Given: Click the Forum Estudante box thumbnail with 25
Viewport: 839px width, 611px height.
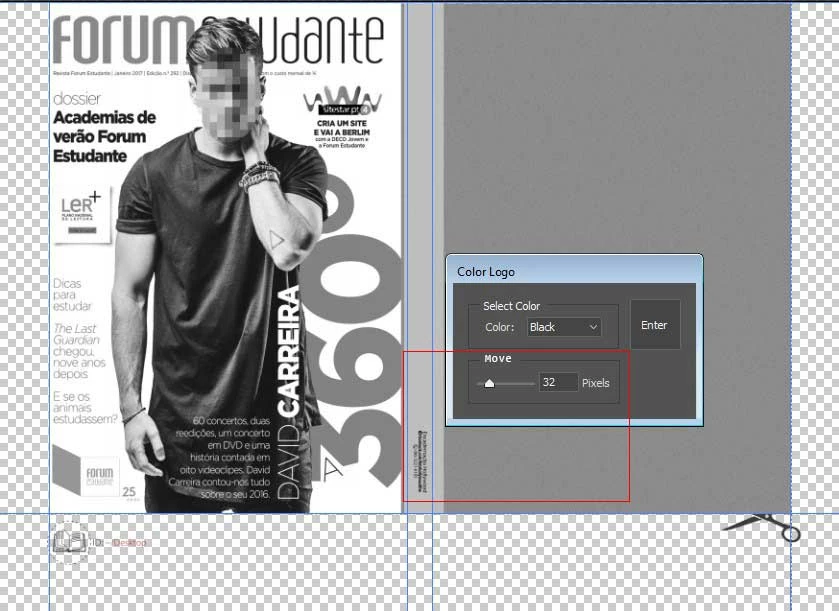Looking at the screenshot, I should click(95, 471).
